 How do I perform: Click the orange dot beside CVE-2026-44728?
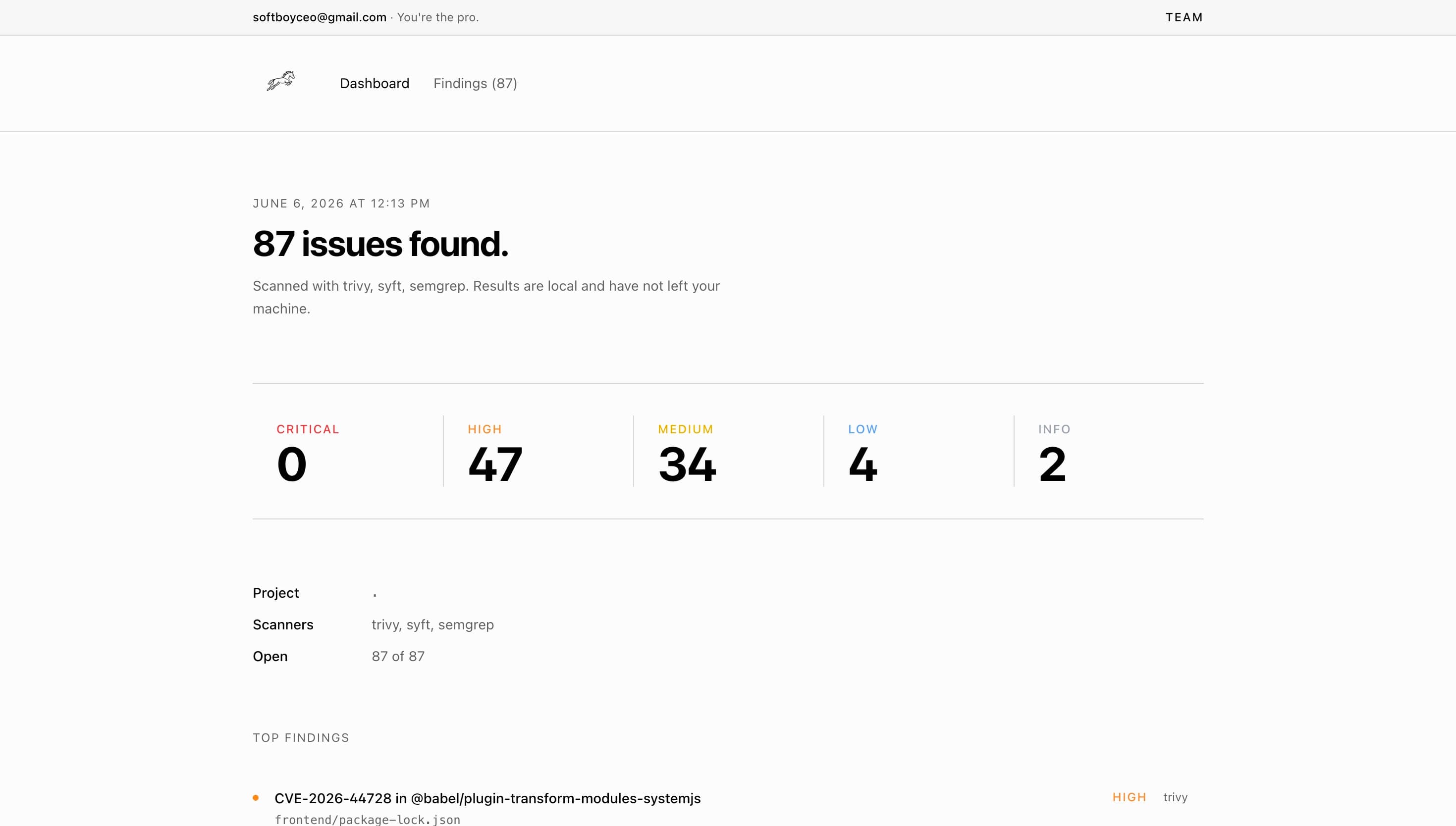pyautogui.click(x=256, y=798)
